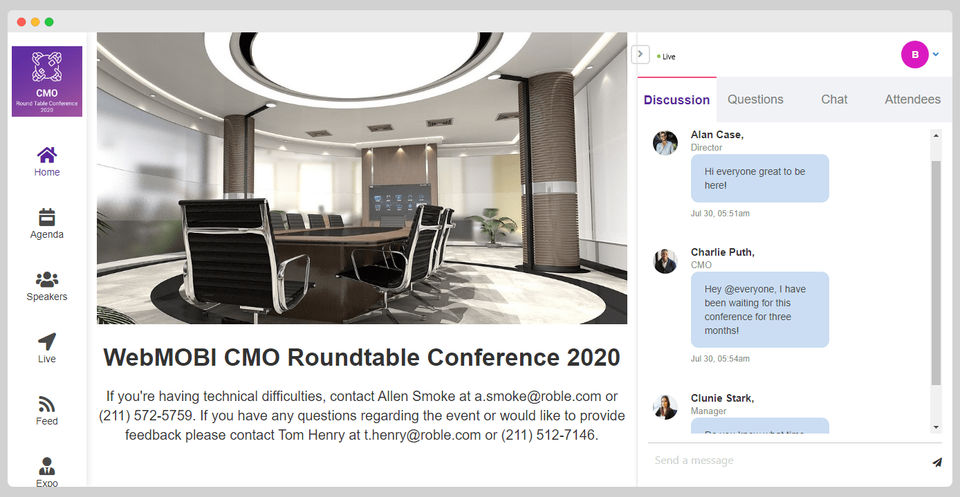The height and width of the screenshot is (497, 960).
Task: Switch to the Attendees tab
Action: coord(912,99)
